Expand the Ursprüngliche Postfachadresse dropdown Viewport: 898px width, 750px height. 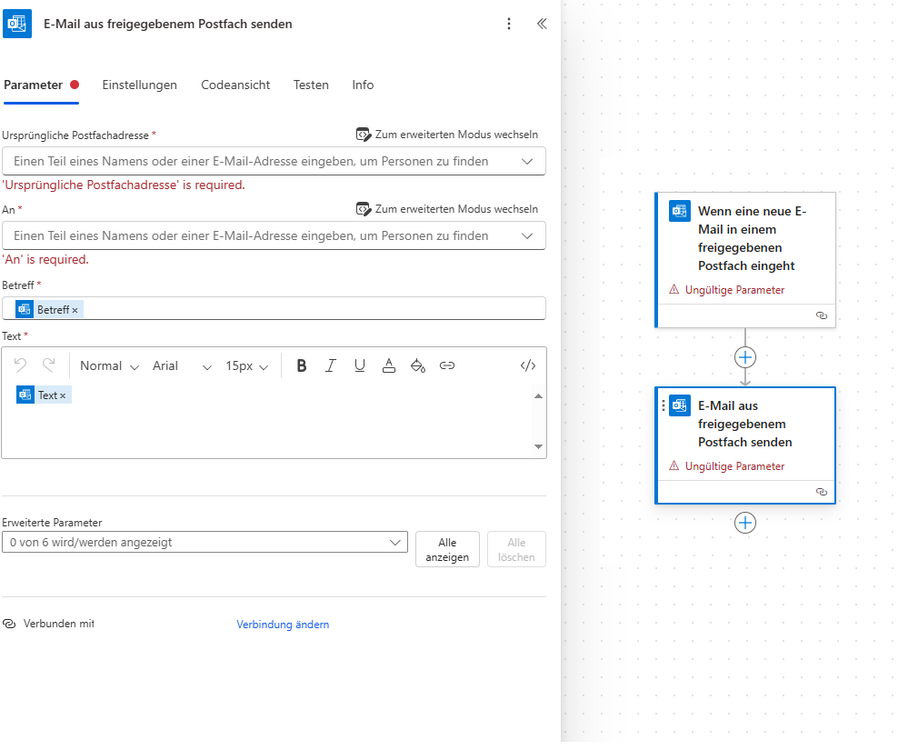coord(527,161)
